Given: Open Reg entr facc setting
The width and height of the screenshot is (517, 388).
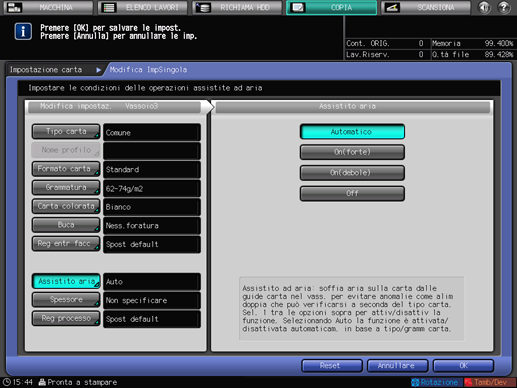Looking at the screenshot, I should 66,244.
